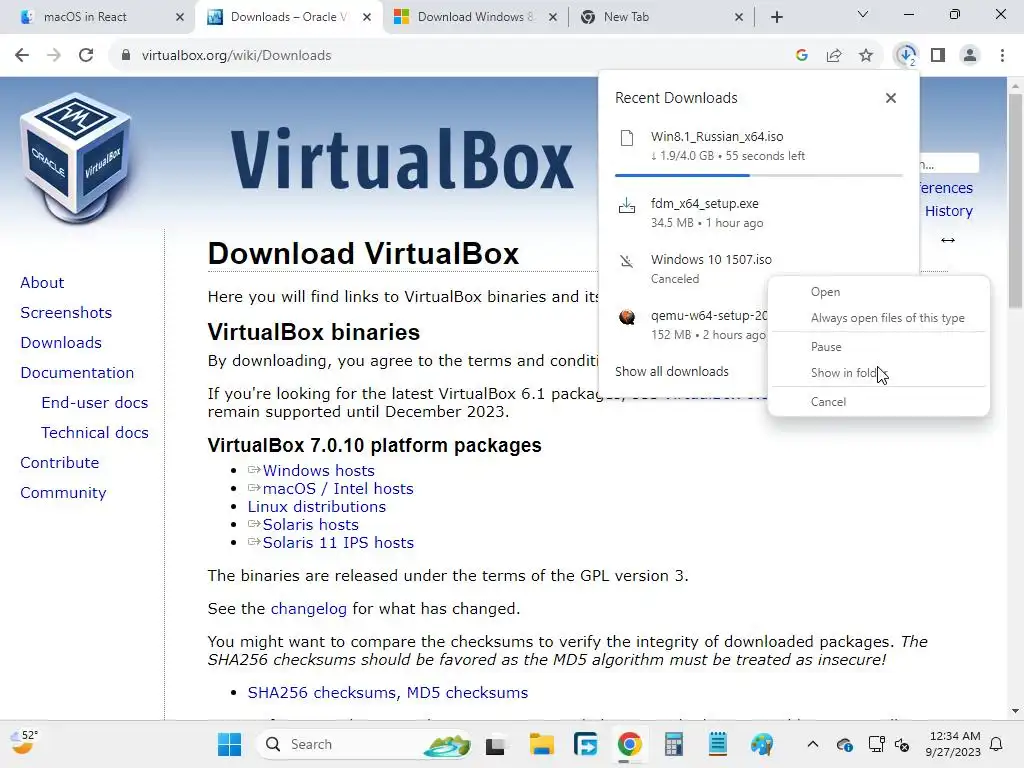Expand the system tray hidden icons chevron
The image size is (1024, 768).
[812, 744]
